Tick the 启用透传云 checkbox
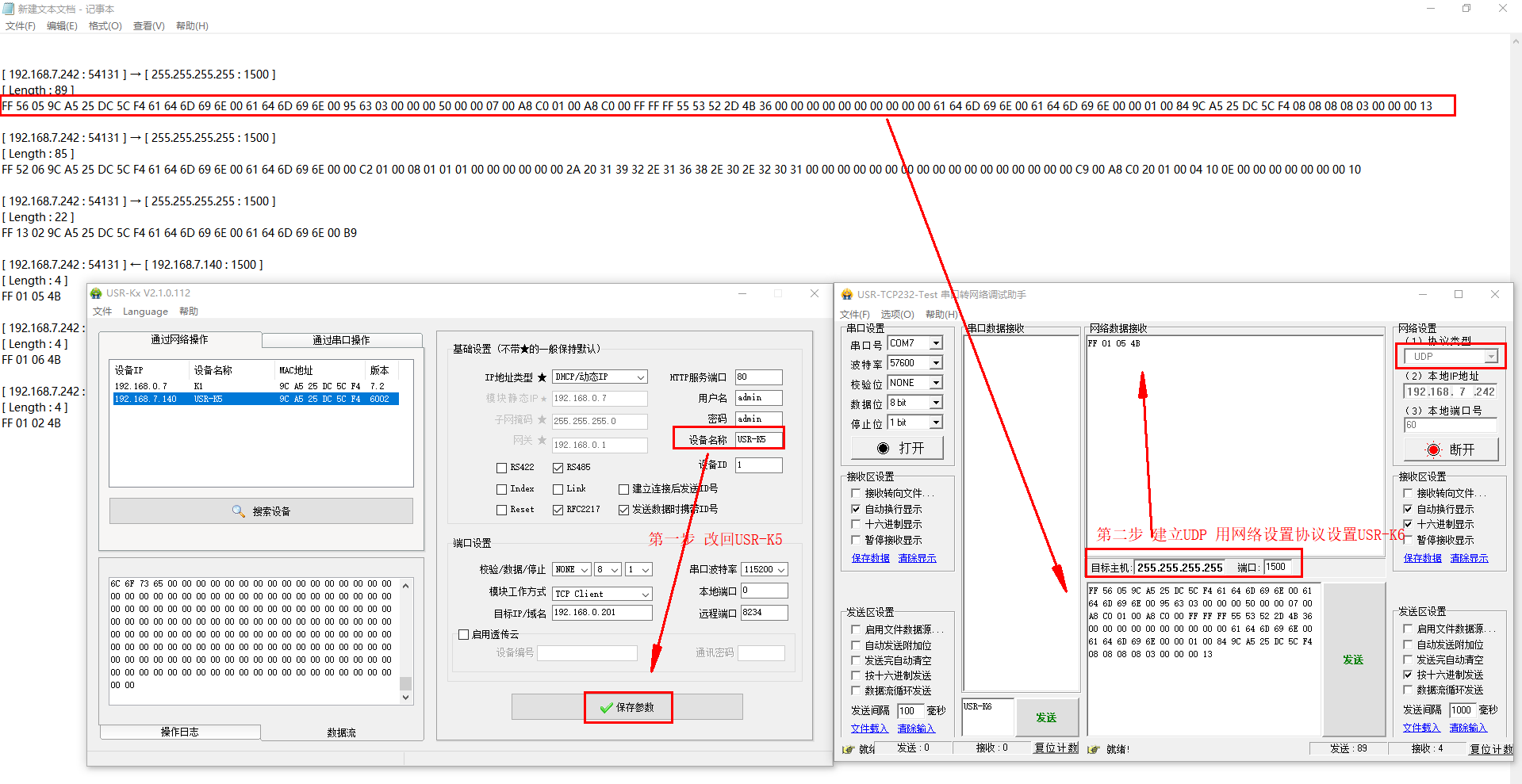1522x784 pixels. coord(464,634)
